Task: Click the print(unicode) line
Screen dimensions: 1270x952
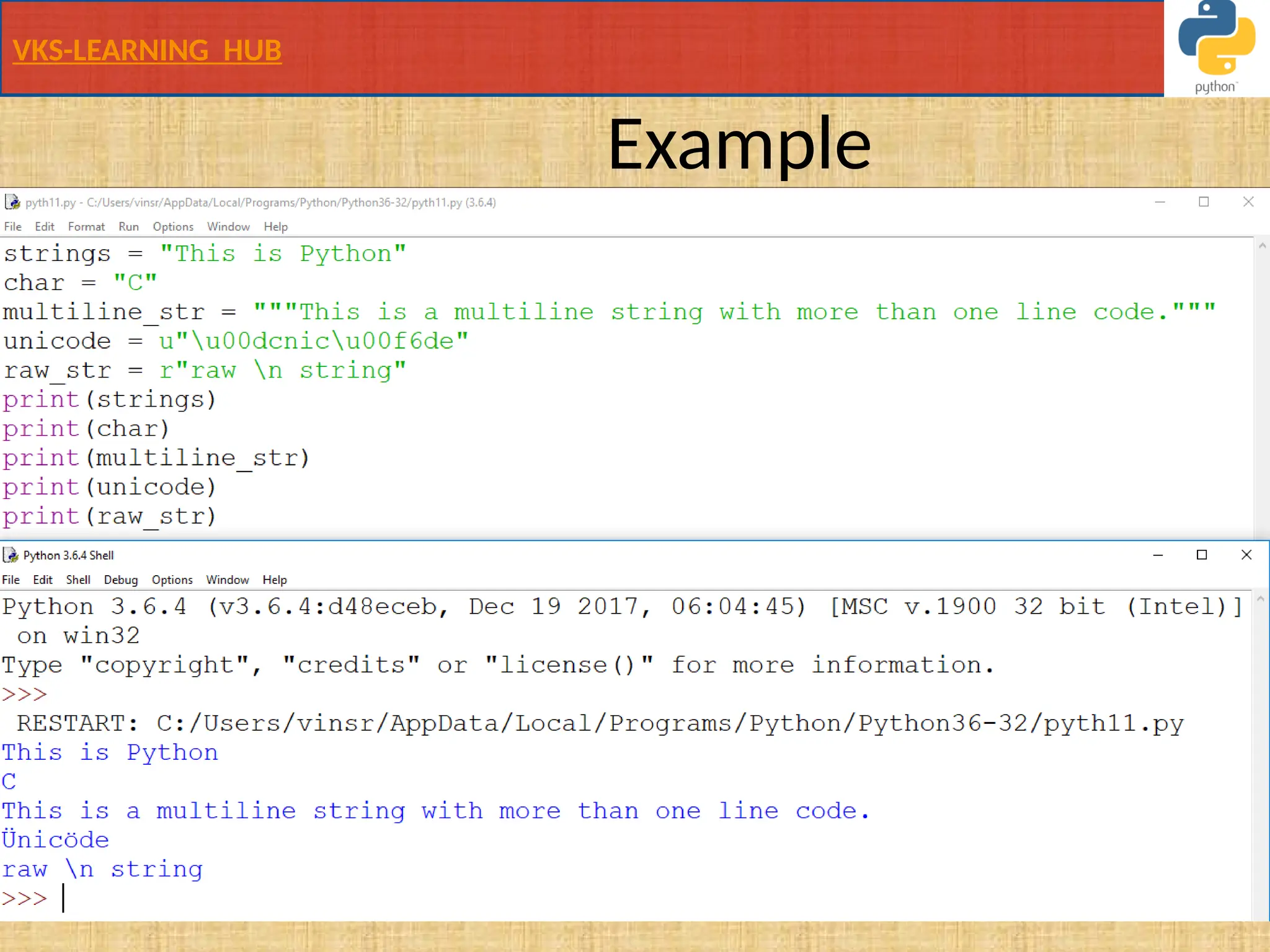Action: coord(110,487)
